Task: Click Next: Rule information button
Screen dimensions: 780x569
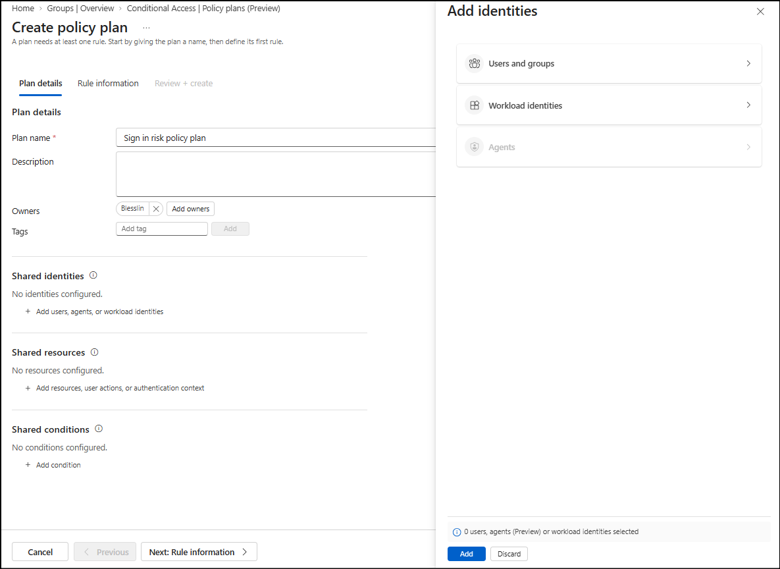Action: [x=199, y=552]
